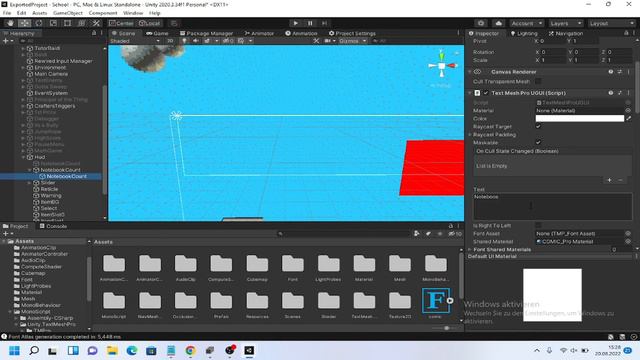Viewport: 640px width, 360px height.
Task: Click the Play button
Action: 296,23
